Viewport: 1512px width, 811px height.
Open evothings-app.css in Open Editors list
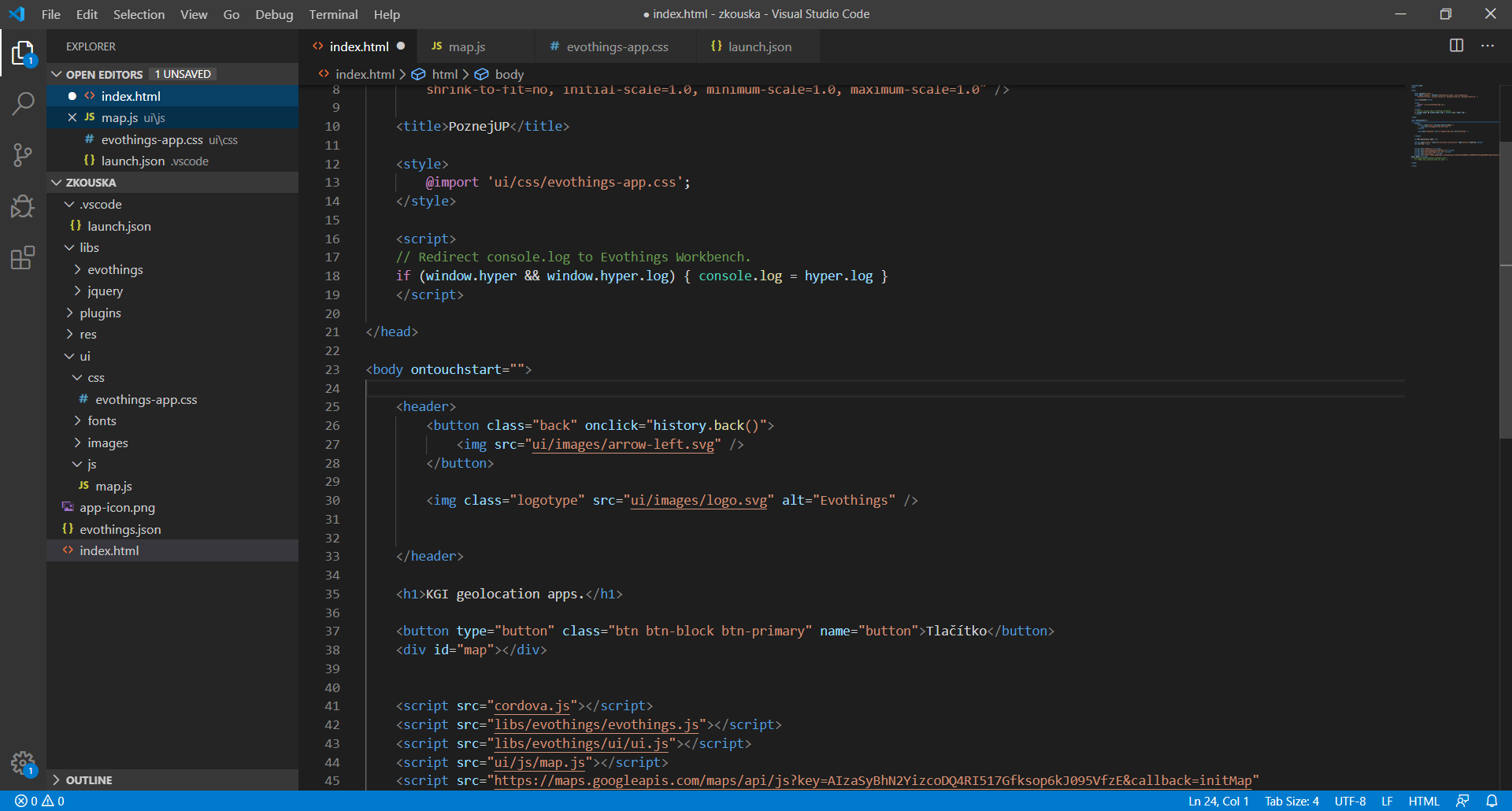172,139
